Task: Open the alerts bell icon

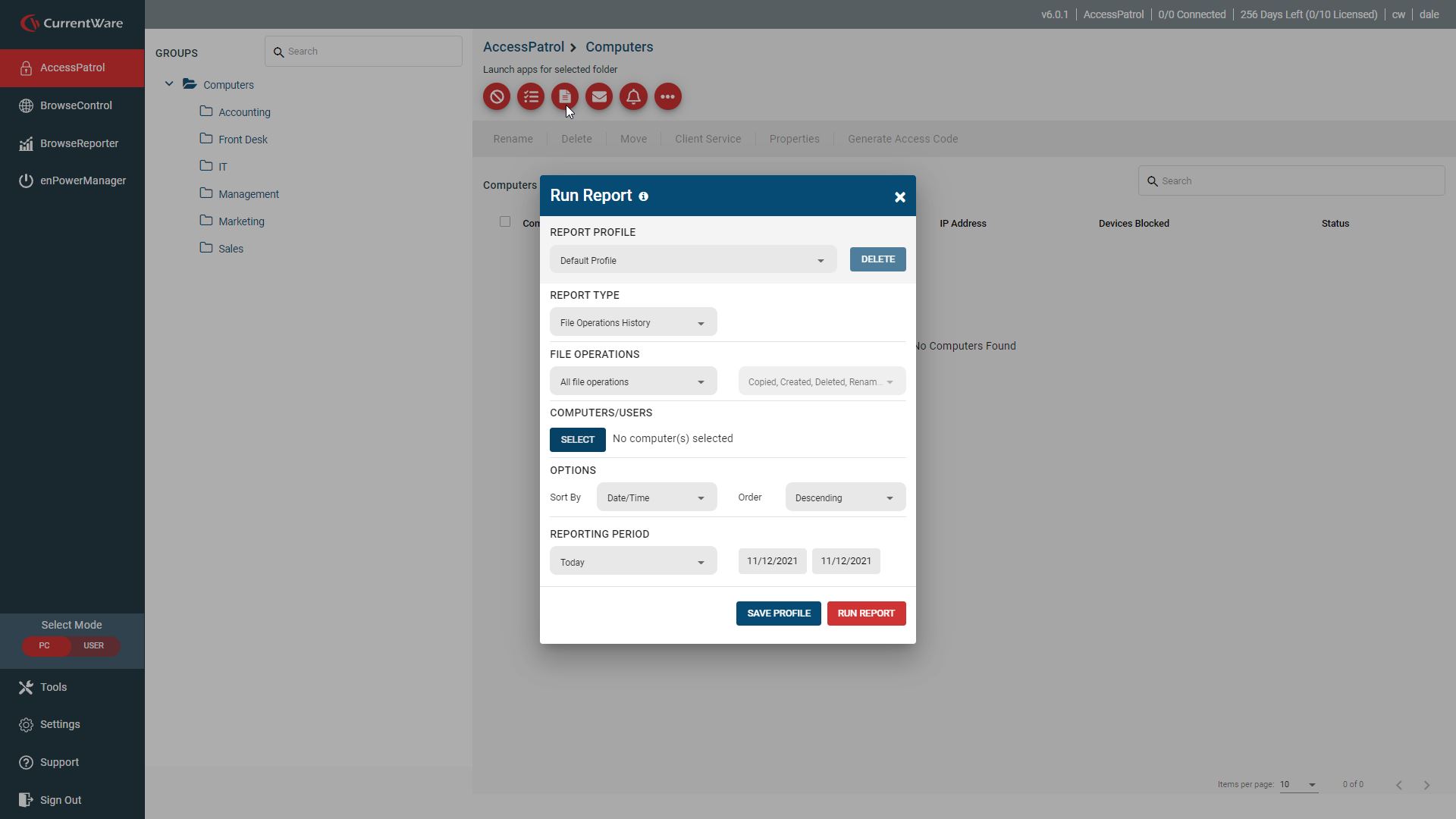Action: point(633,96)
